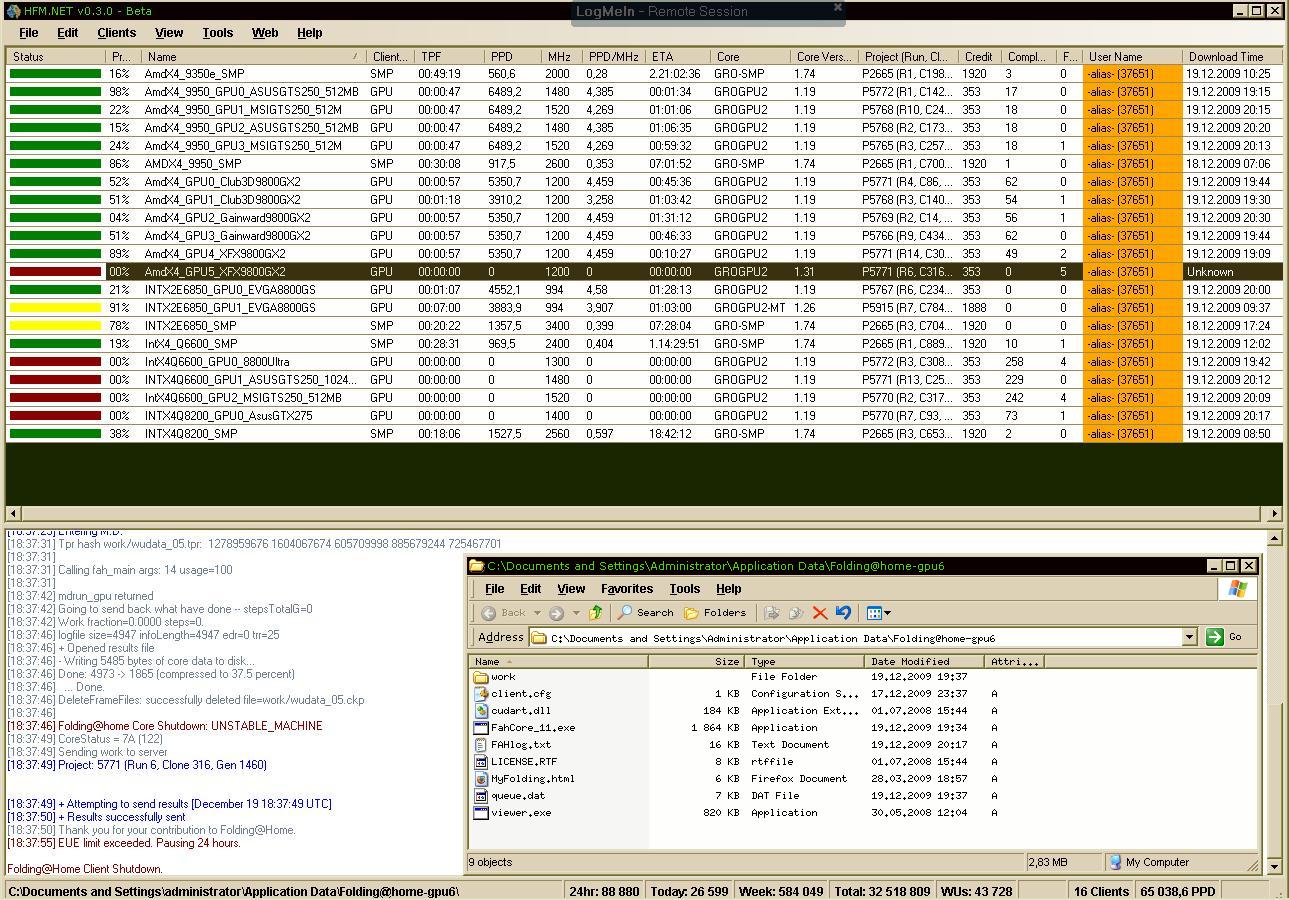Open the HFM.NET File menu
Image resolution: width=1289 pixels, height=900 pixels.
[28, 33]
